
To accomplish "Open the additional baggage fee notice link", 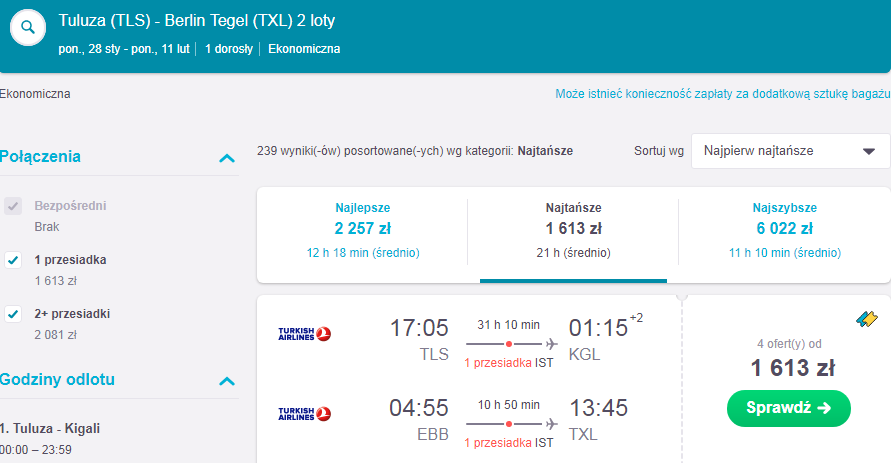I will pyautogui.click(x=723, y=94).
